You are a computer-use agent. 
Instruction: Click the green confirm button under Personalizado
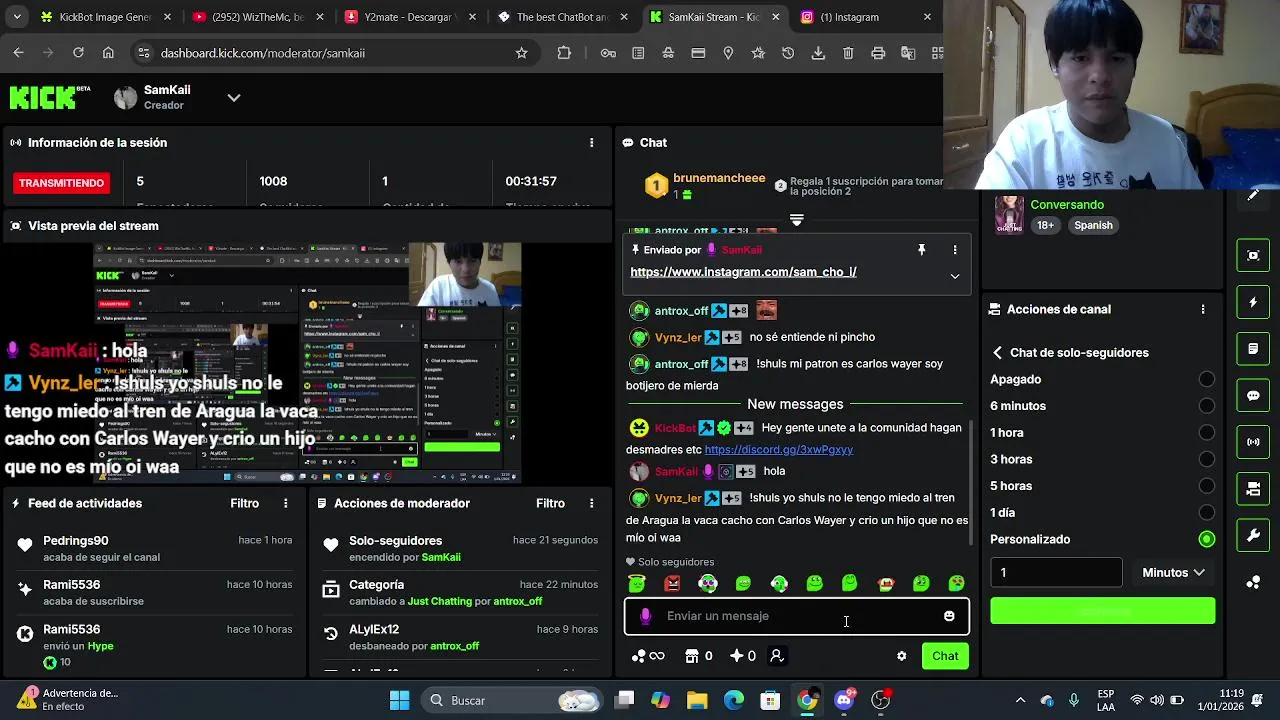[x=1102, y=611]
